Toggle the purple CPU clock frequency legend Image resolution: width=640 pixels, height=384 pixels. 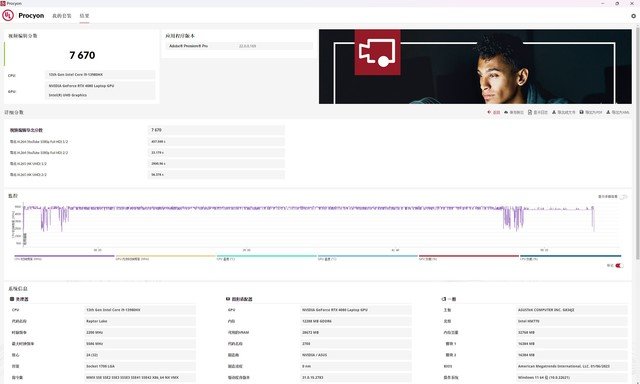(x=64, y=257)
